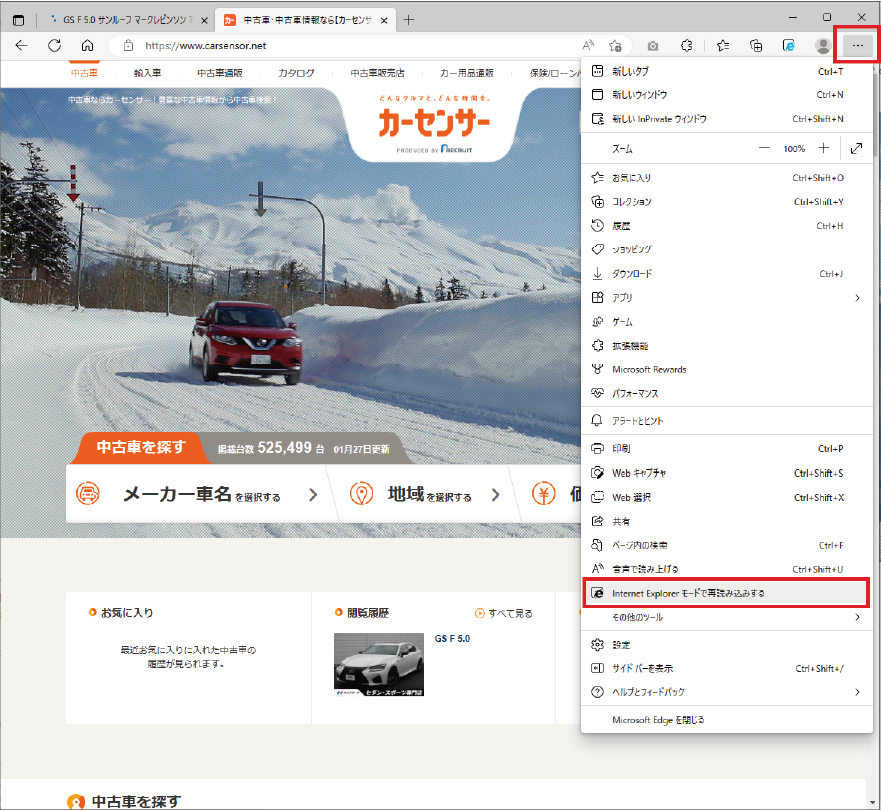Close the GS F 5.0 tab
Image resolution: width=881 pixels, height=811 pixels.
point(205,20)
